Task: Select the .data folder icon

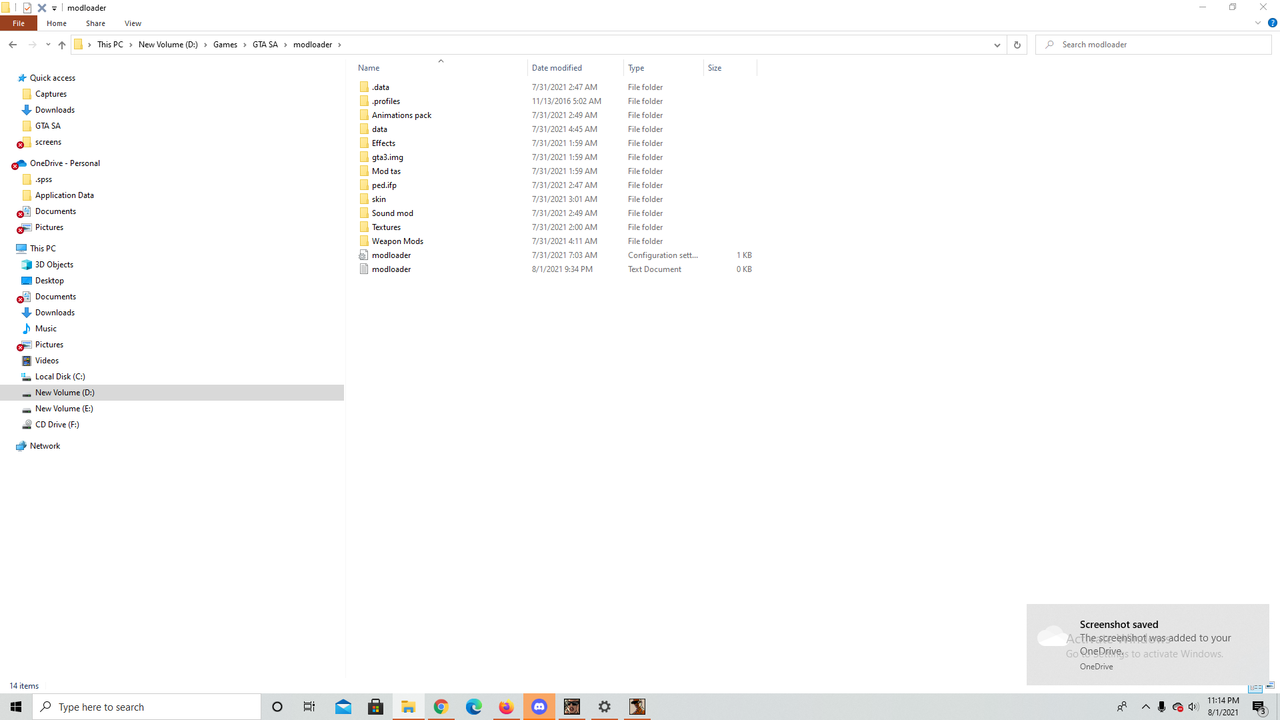Action: click(364, 87)
